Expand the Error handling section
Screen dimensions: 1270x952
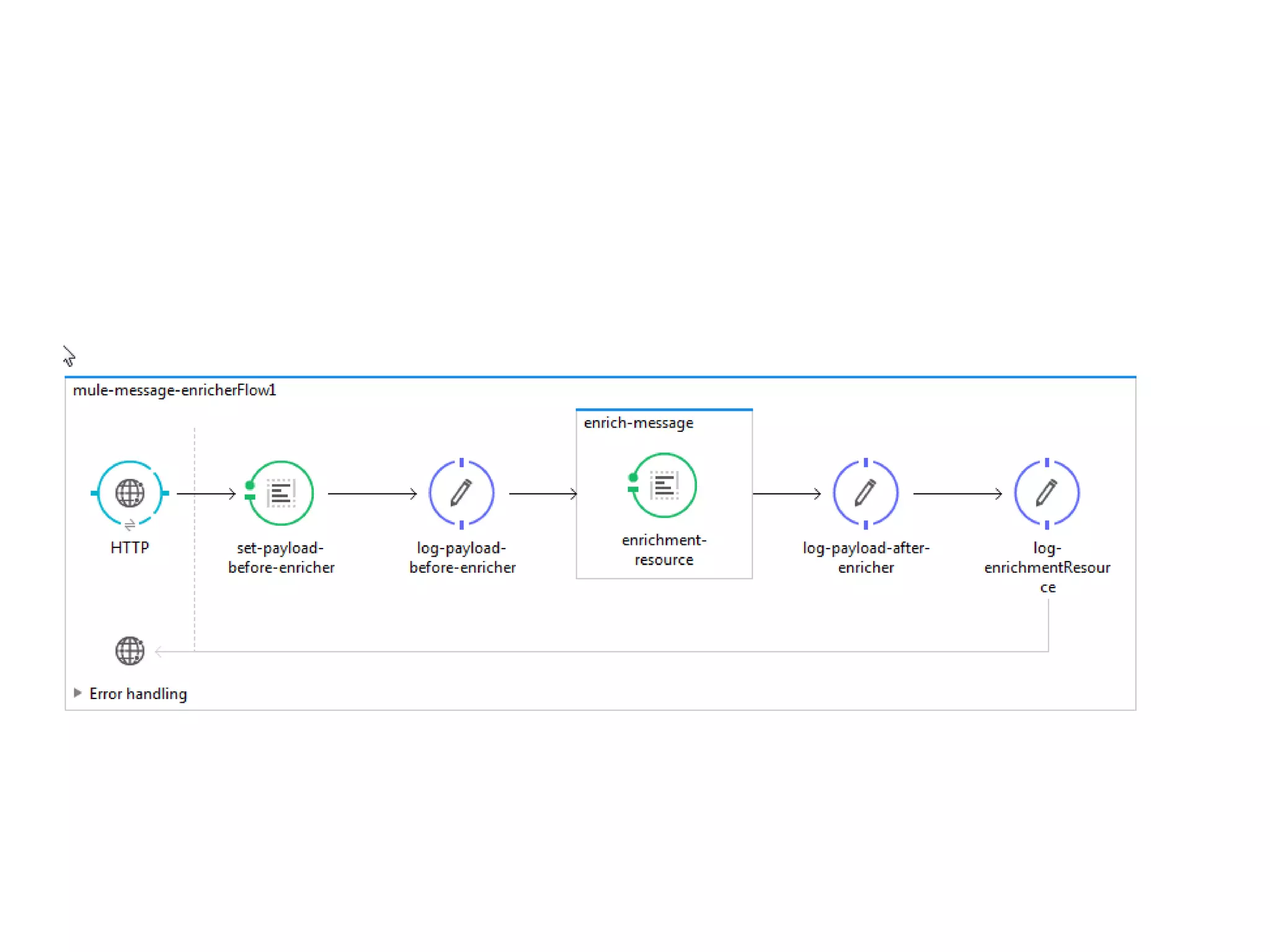click(x=78, y=693)
